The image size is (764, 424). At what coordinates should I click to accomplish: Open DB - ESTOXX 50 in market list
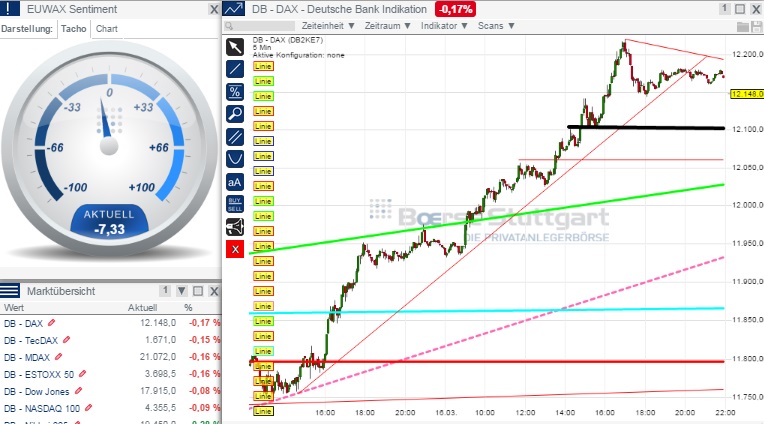point(39,374)
